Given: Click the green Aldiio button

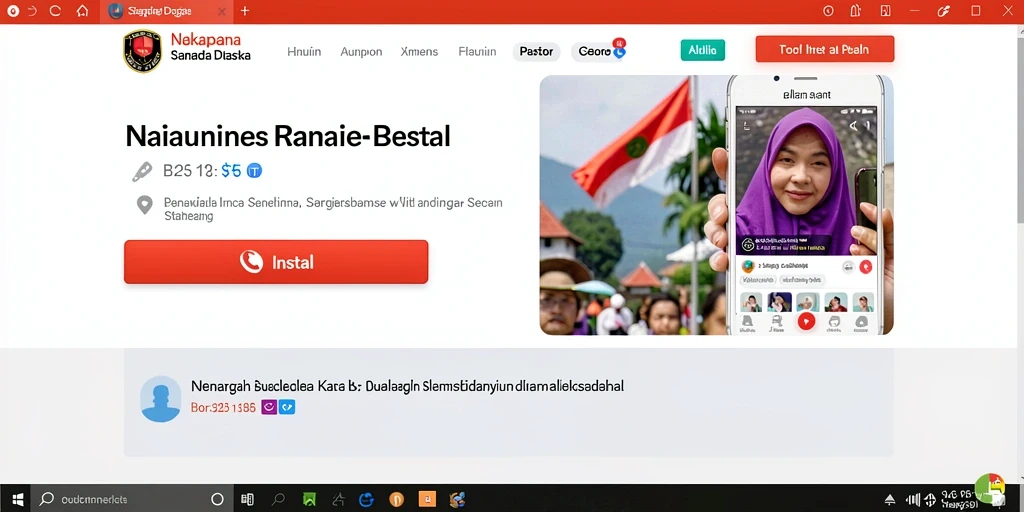Looking at the screenshot, I should pyautogui.click(x=703, y=50).
